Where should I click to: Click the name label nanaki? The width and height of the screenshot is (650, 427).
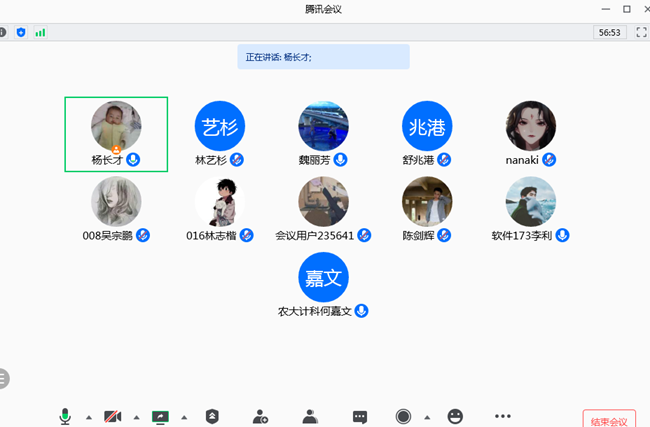(x=522, y=160)
